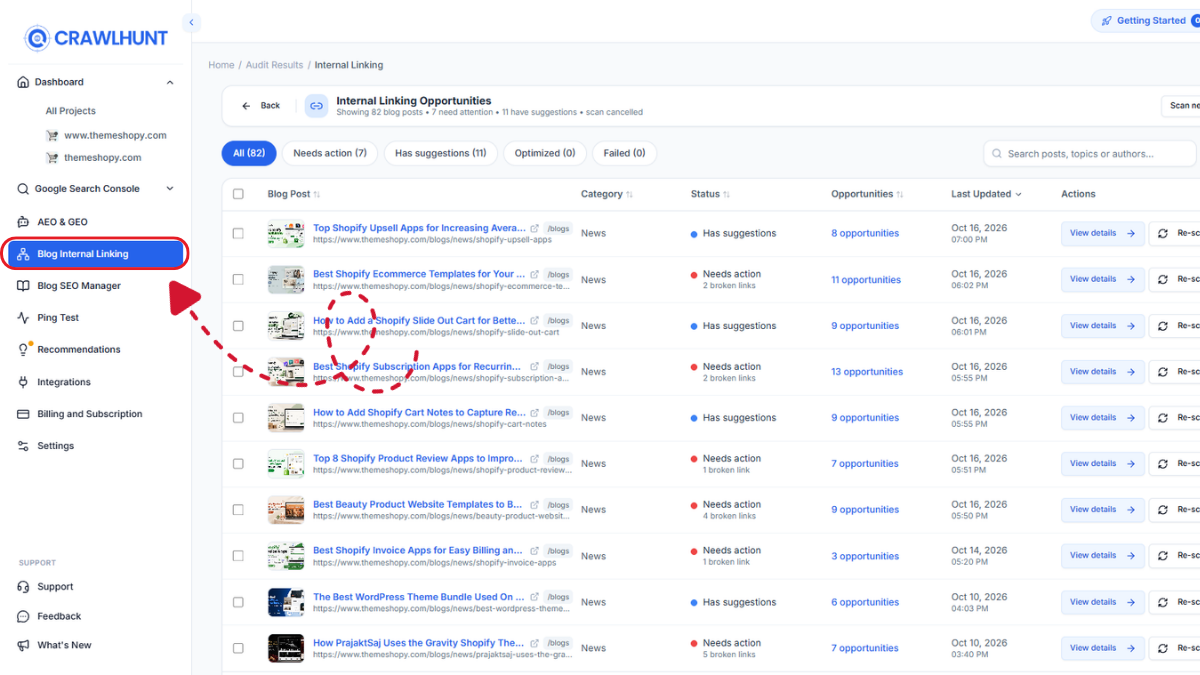Select checkbox for Best Beauty Product Website row

click(238, 510)
